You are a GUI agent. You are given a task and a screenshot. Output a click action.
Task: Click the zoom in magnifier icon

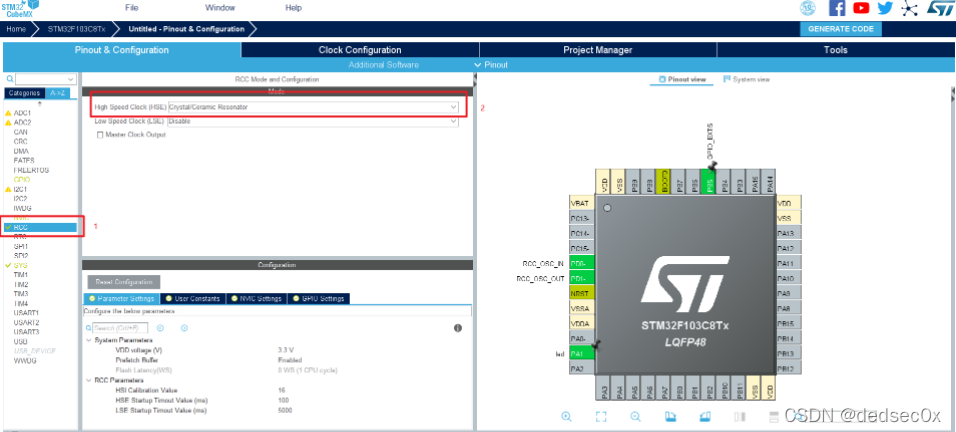(566, 417)
